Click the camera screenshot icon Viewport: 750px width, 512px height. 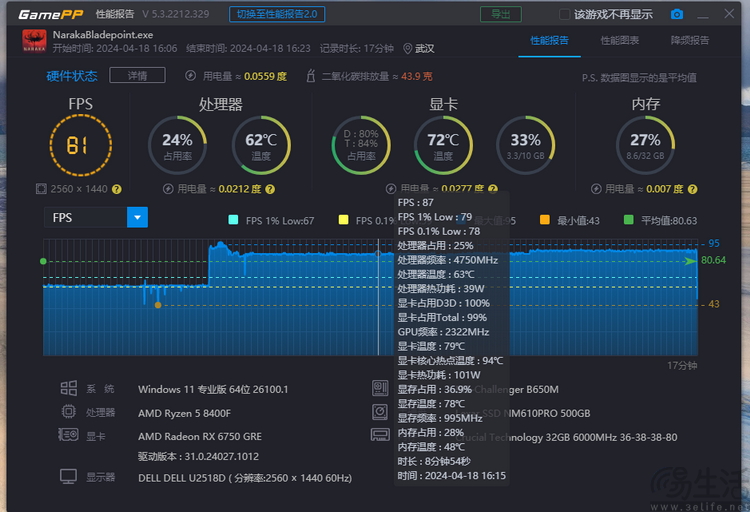(677, 14)
